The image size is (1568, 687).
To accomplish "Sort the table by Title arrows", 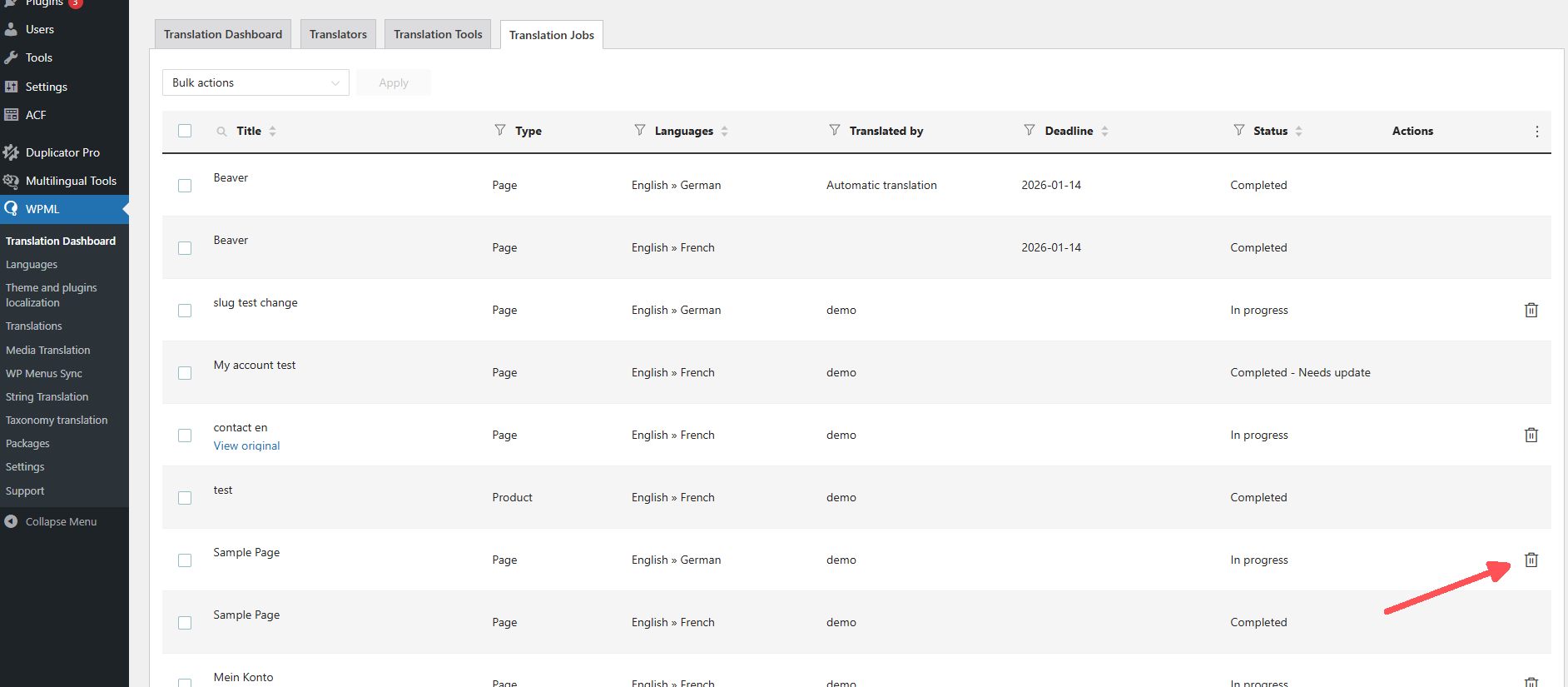I will (x=272, y=131).
